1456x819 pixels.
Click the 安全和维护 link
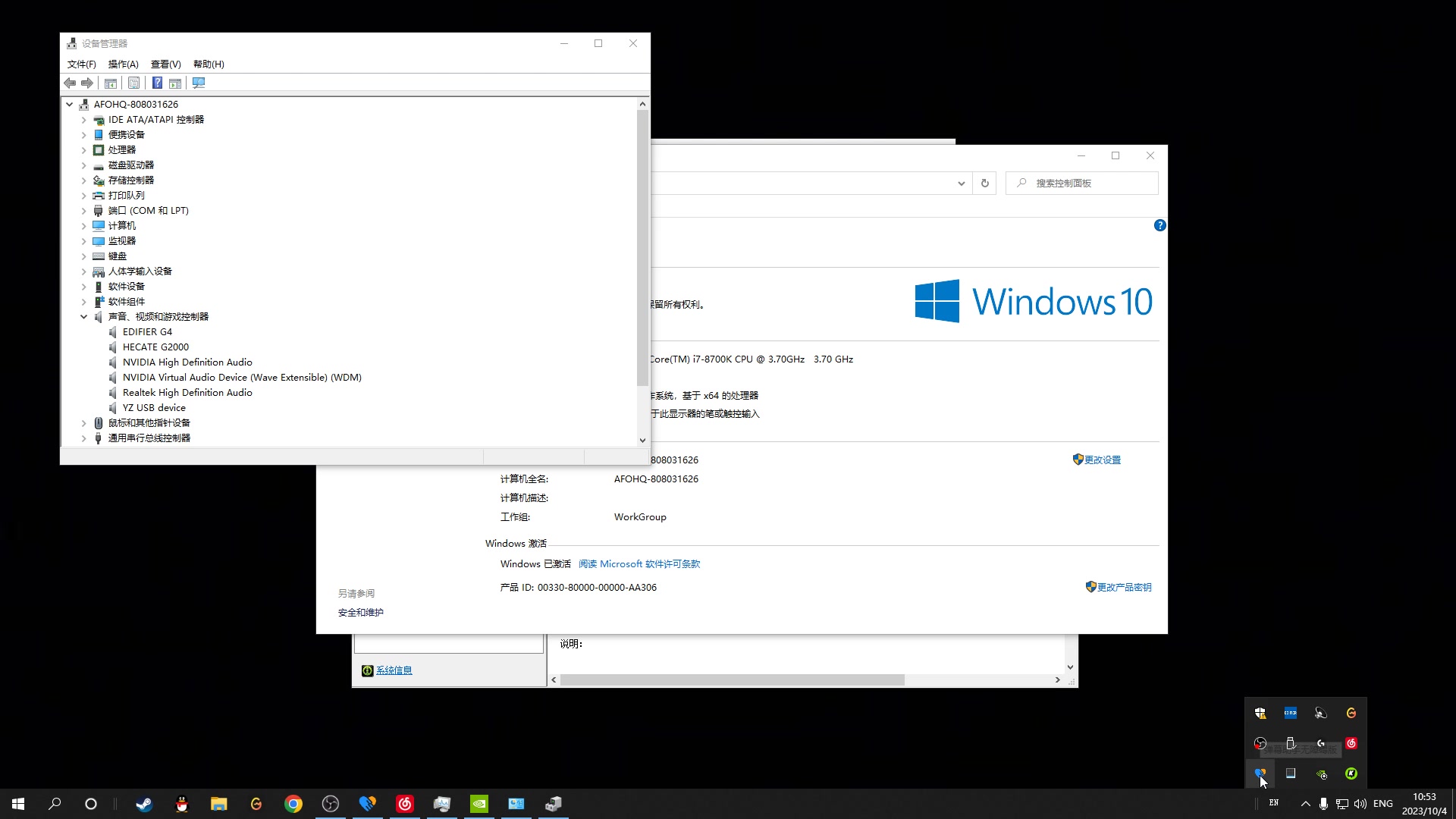pyautogui.click(x=361, y=613)
